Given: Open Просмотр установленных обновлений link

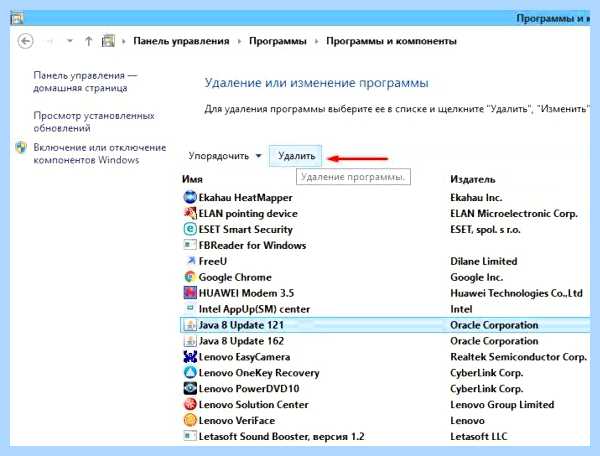Looking at the screenshot, I should click(x=94, y=122).
